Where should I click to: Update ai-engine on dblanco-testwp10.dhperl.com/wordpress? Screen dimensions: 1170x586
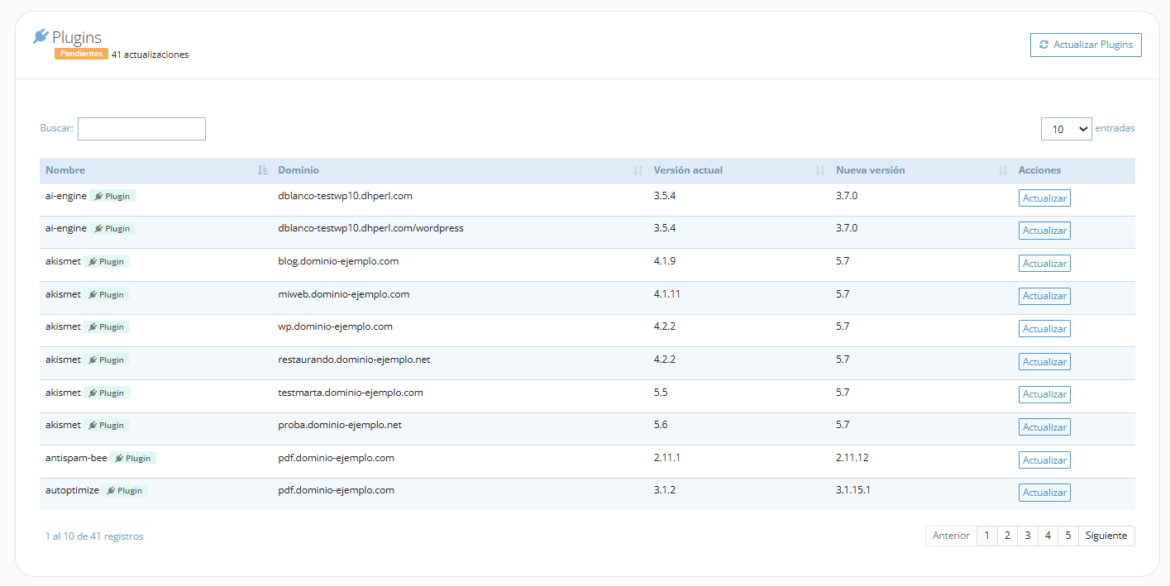[x=1045, y=231]
